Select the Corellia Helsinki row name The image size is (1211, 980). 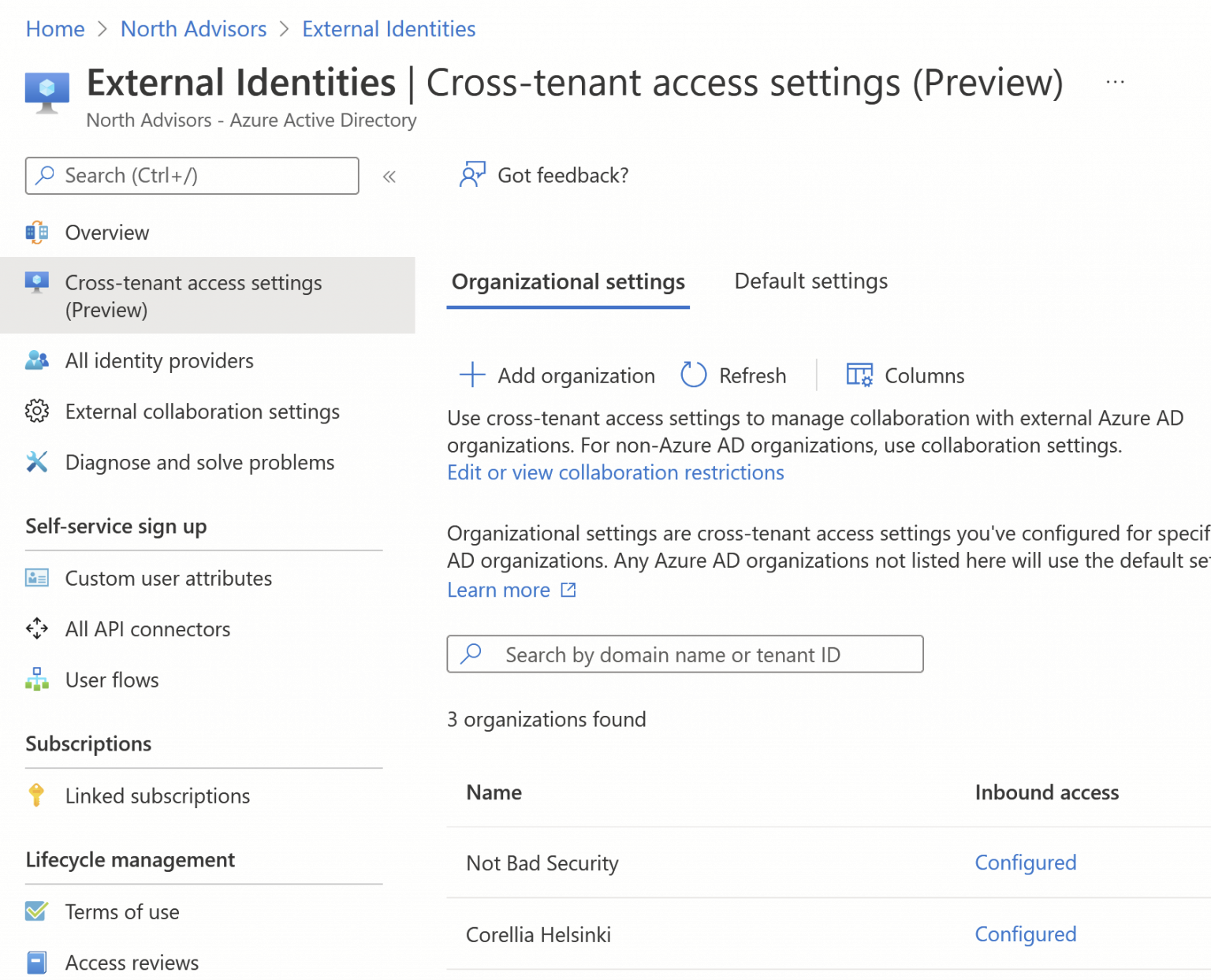point(538,935)
